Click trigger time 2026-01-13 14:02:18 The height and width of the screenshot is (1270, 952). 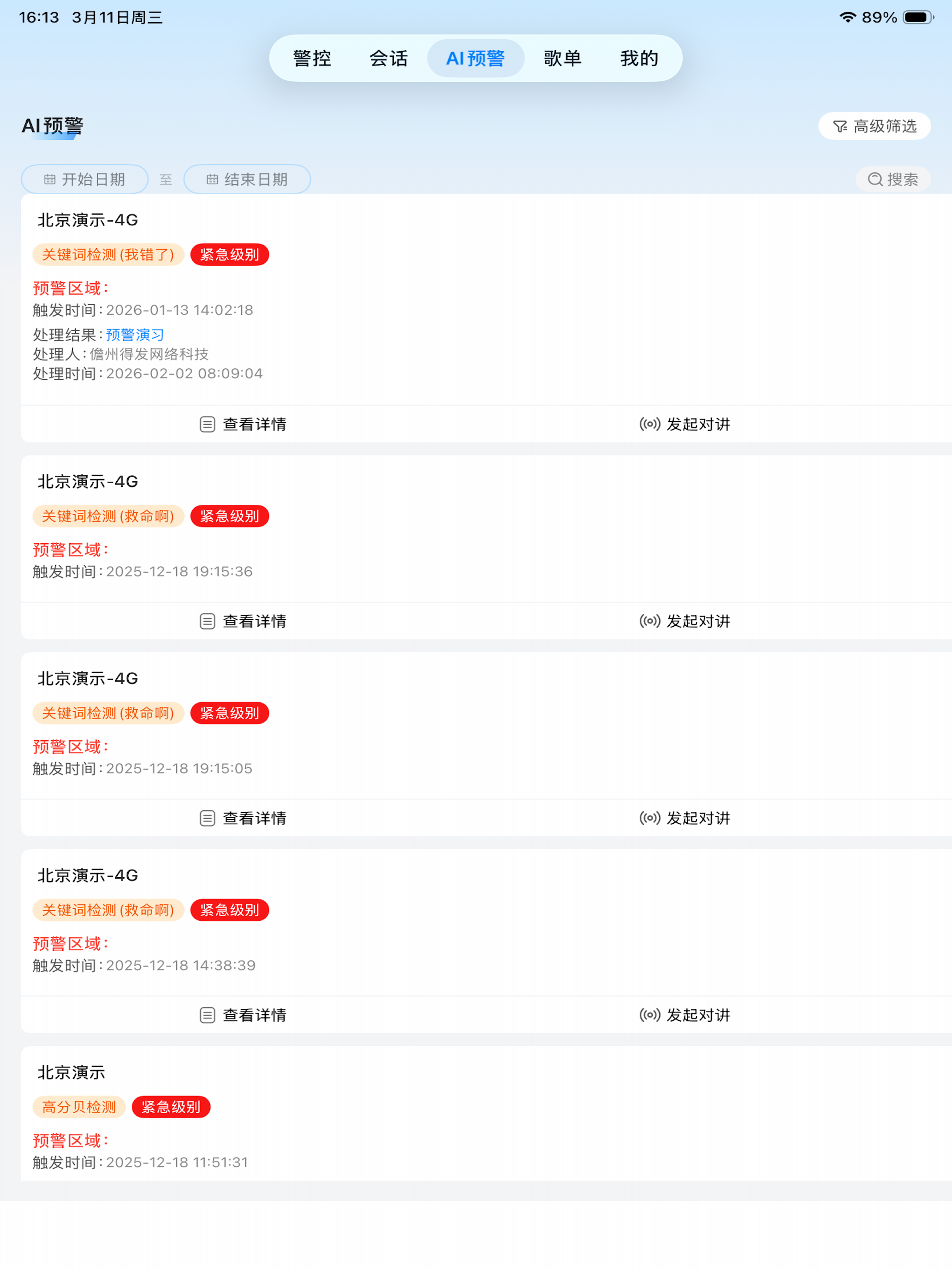coord(179,310)
